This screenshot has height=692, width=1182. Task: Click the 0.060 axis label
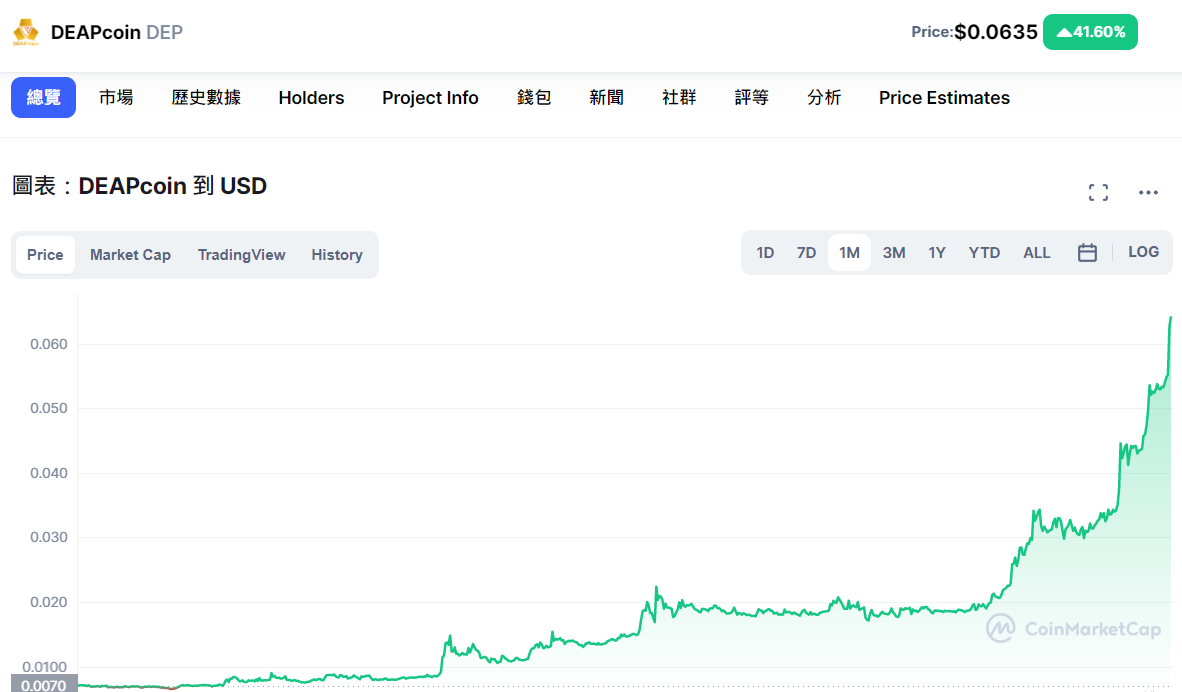49,344
